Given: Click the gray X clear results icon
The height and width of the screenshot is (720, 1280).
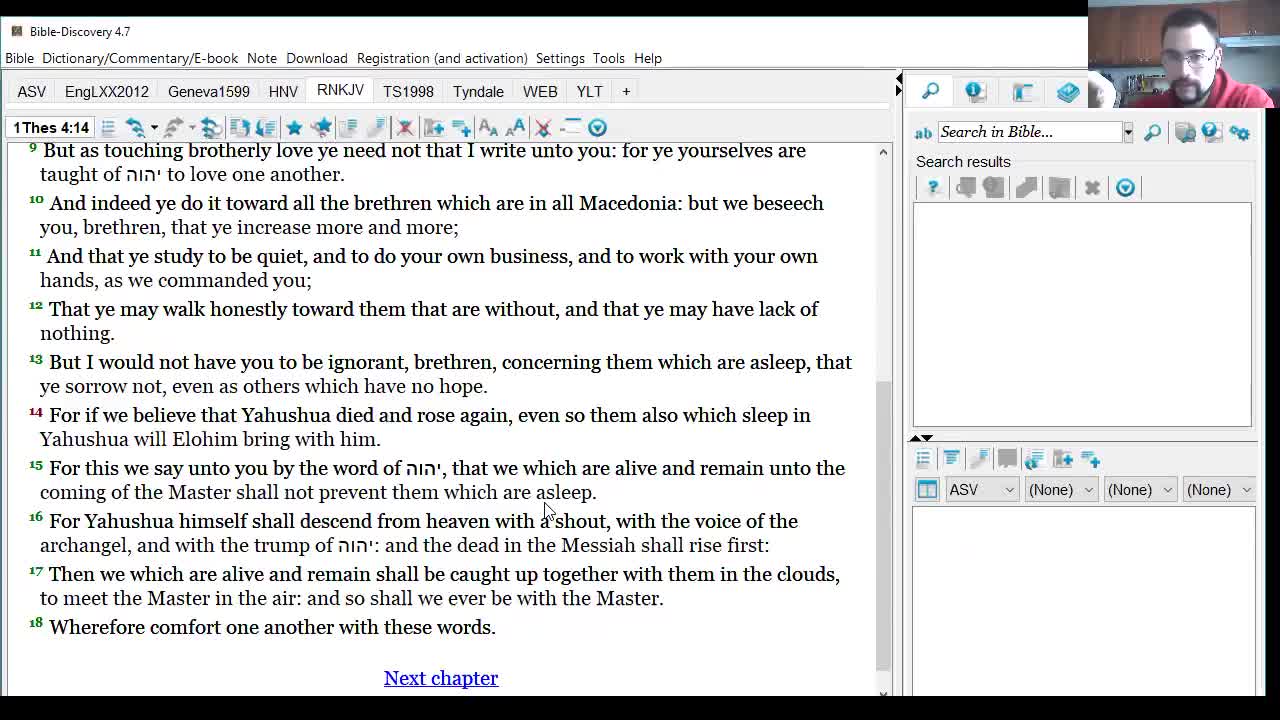Looking at the screenshot, I should pos(1092,188).
